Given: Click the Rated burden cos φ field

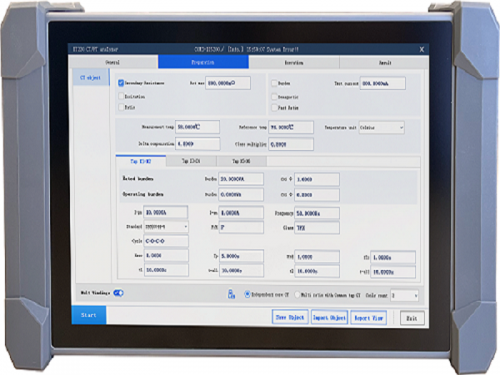Looking at the screenshot, I should pyautogui.click(x=317, y=179).
